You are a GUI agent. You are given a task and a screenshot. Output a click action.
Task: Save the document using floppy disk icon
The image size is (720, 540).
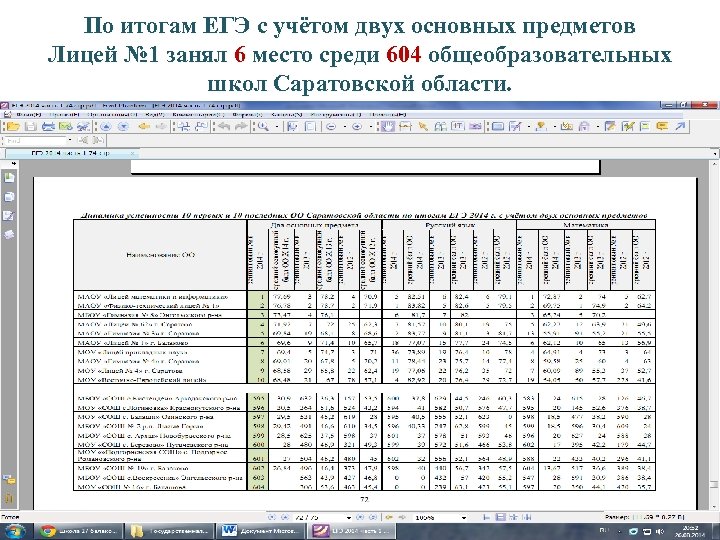point(30,126)
